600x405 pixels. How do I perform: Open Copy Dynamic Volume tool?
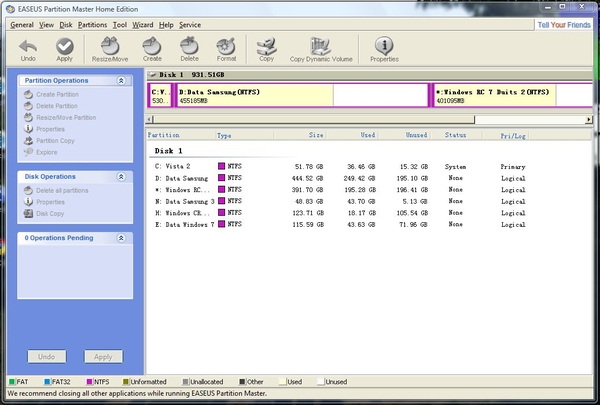pyautogui.click(x=321, y=46)
